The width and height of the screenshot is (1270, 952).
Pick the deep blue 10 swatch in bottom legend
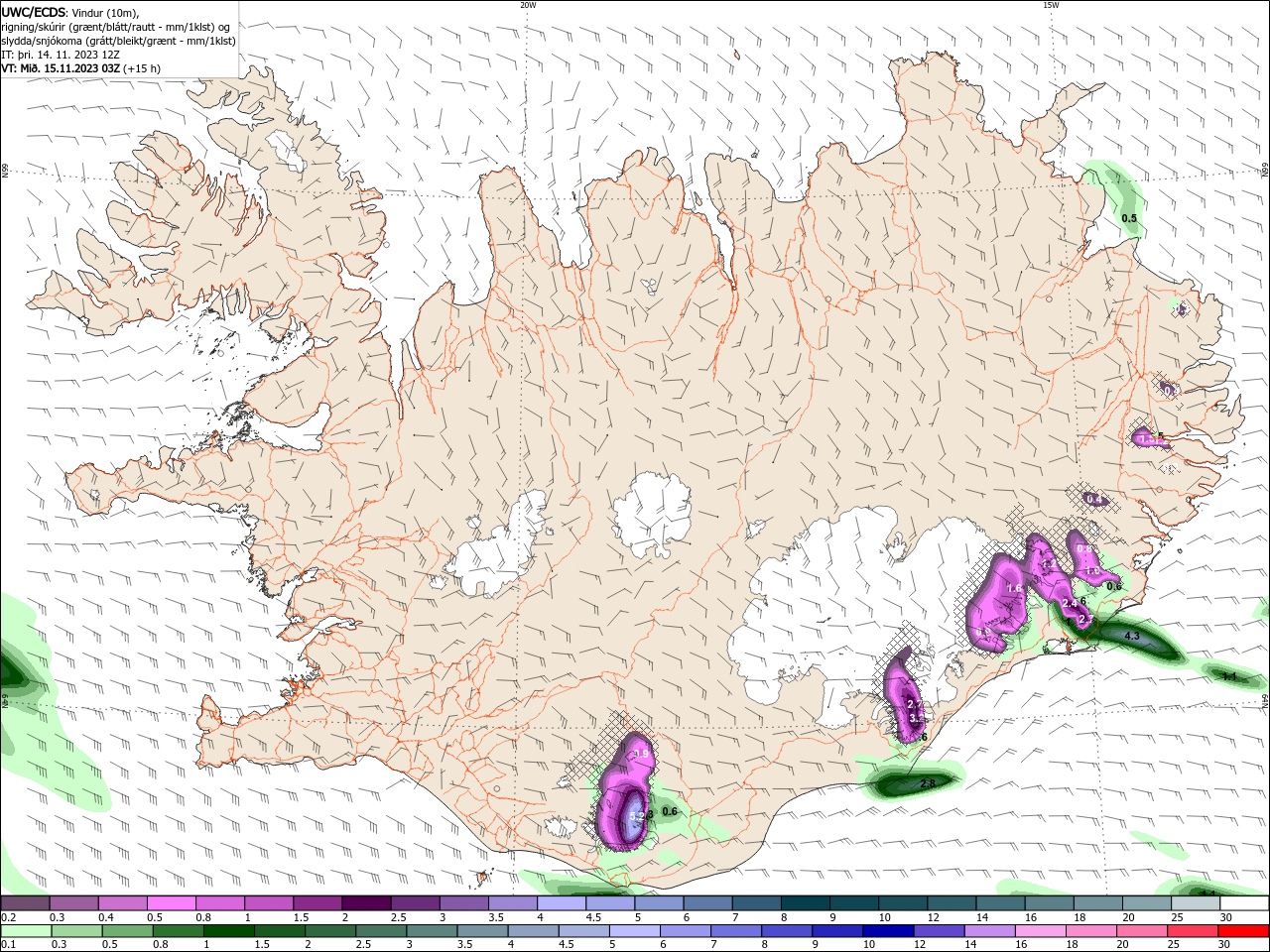tap(888, 931)
